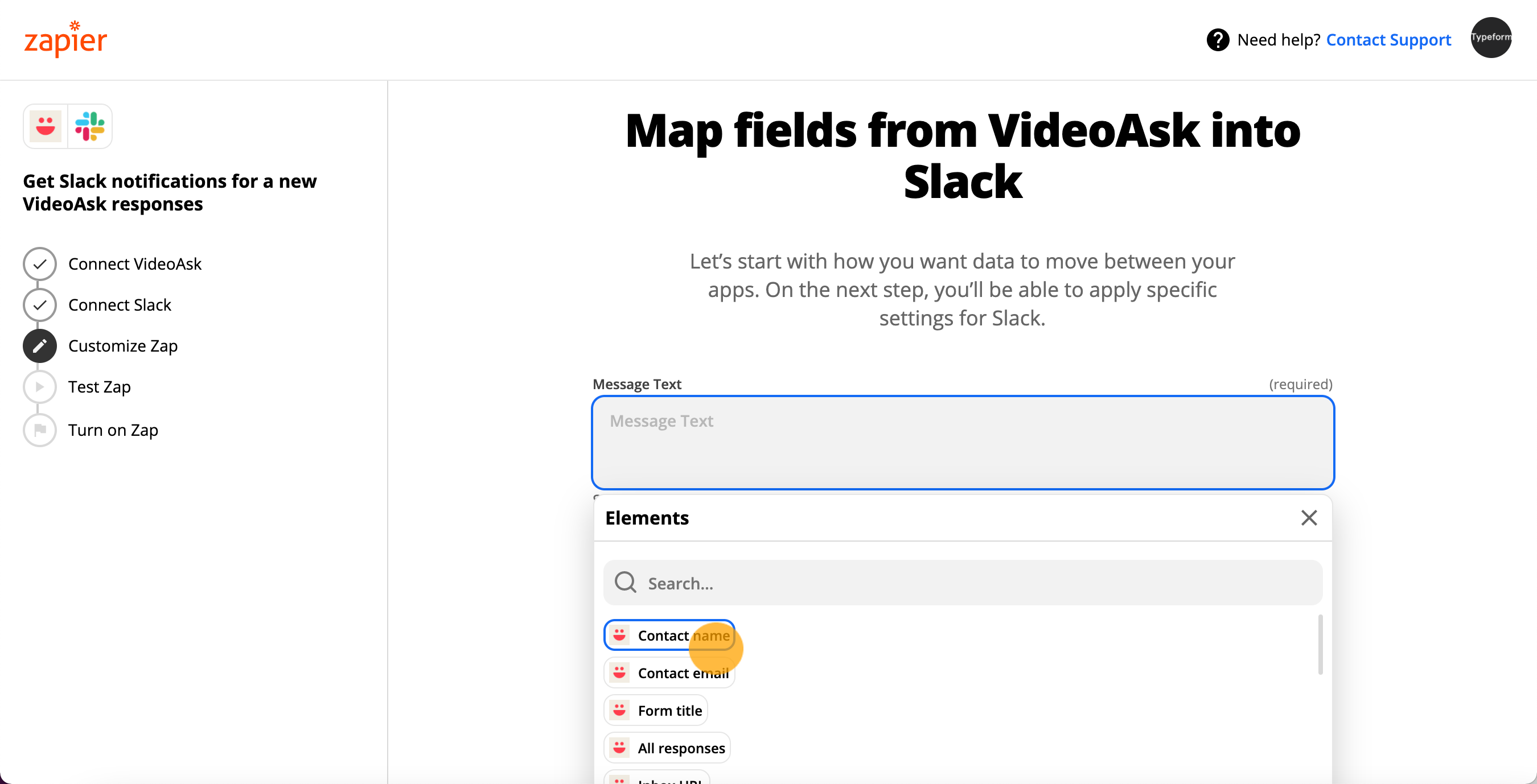Insert the All responses element
The width and height of the screenshot is (1537, 784).
tap(667, 748)
